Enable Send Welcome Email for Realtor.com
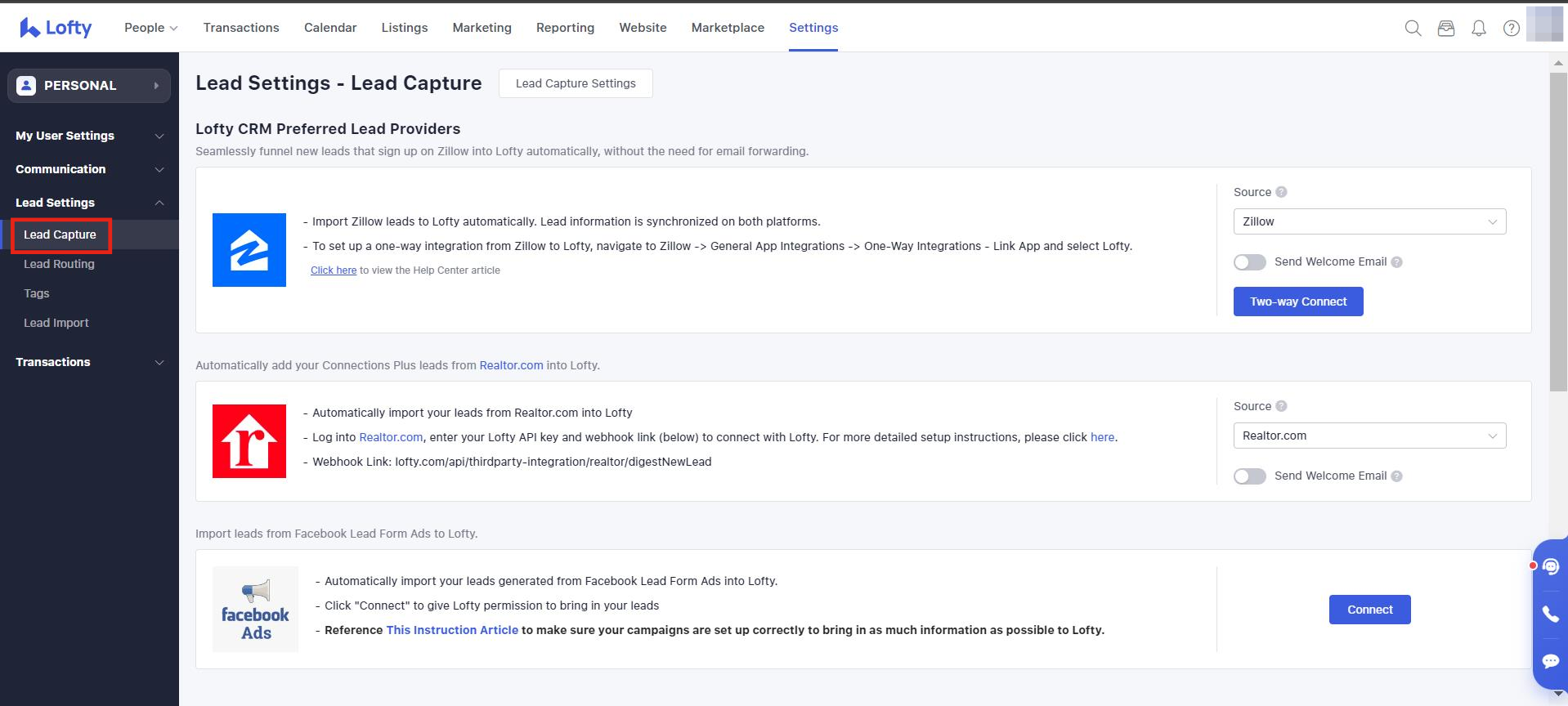Viewport: 1568px width, 706px height. pos(1249,476)
